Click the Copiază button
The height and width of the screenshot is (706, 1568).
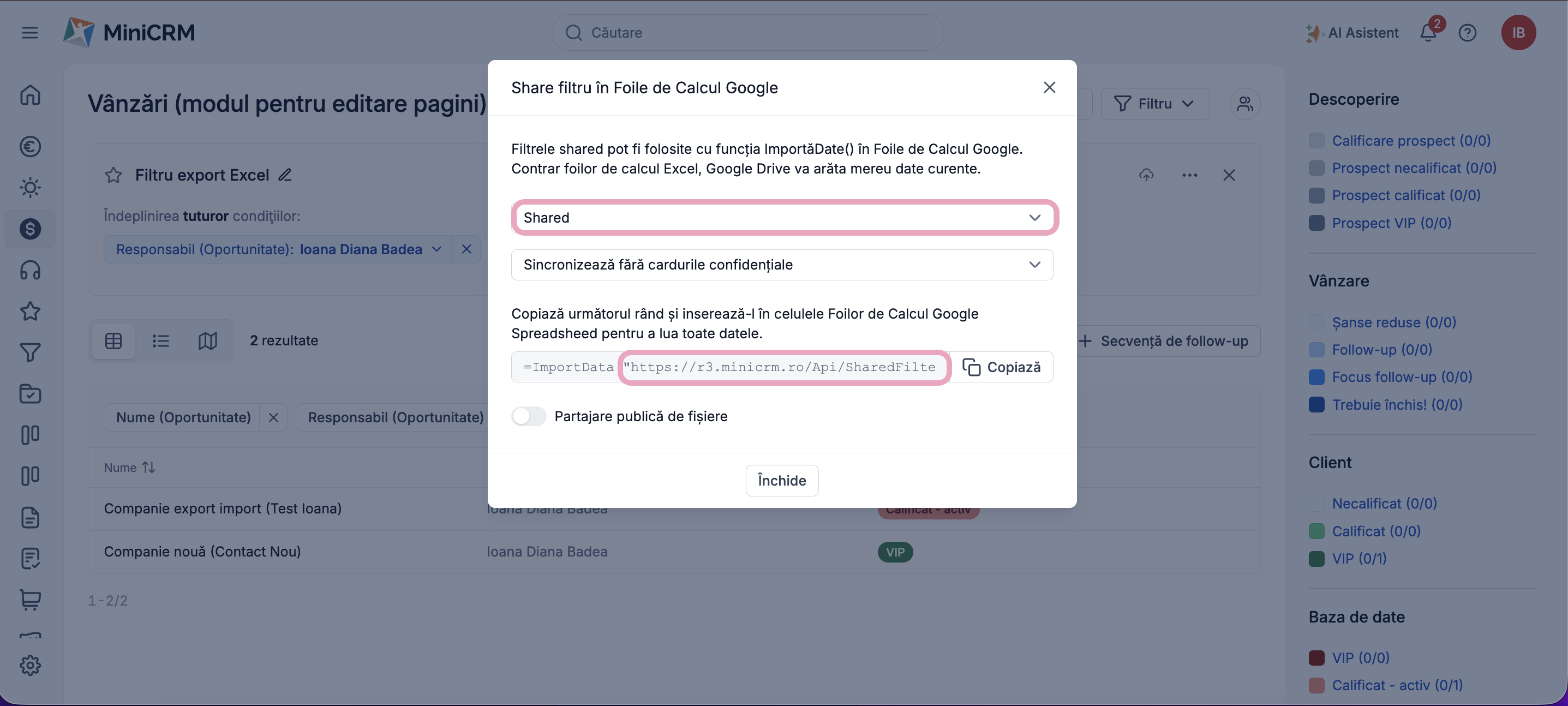pos(1001,367)
